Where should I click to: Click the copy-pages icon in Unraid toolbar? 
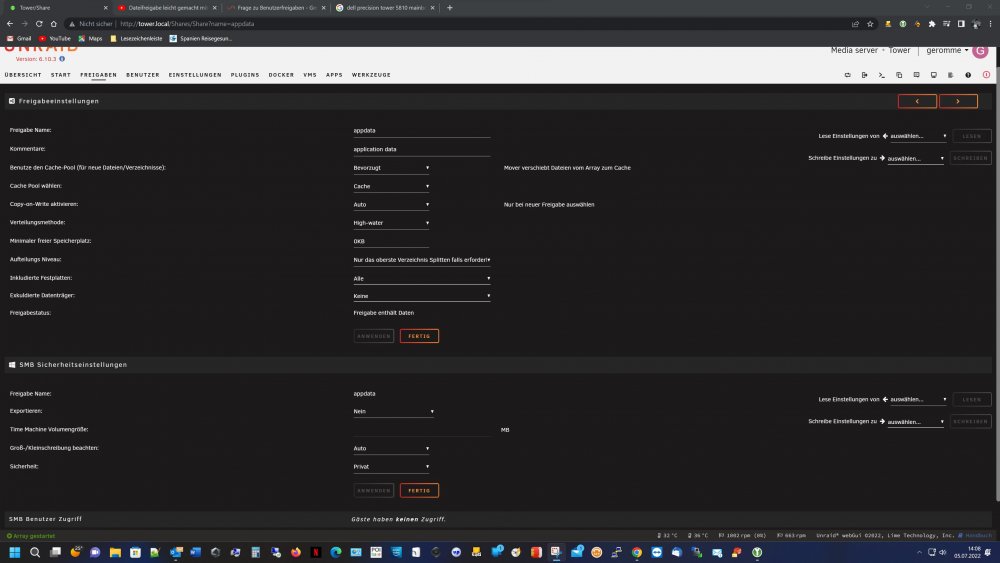pos(899,75)
